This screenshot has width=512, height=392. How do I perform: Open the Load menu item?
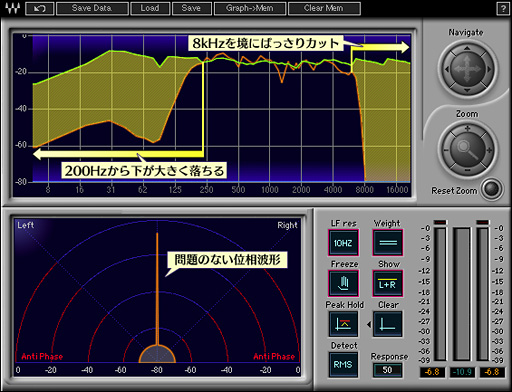pos(150,8)
